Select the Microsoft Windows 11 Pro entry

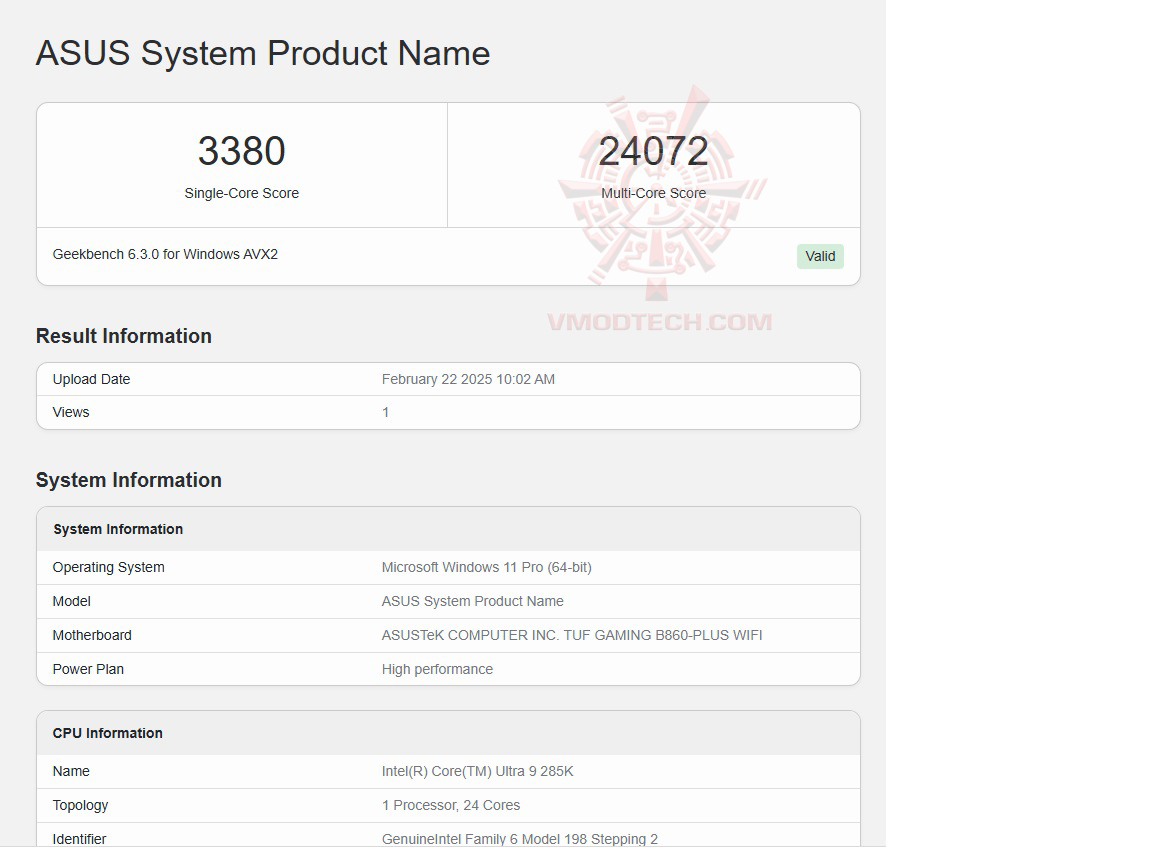[487, 567]
